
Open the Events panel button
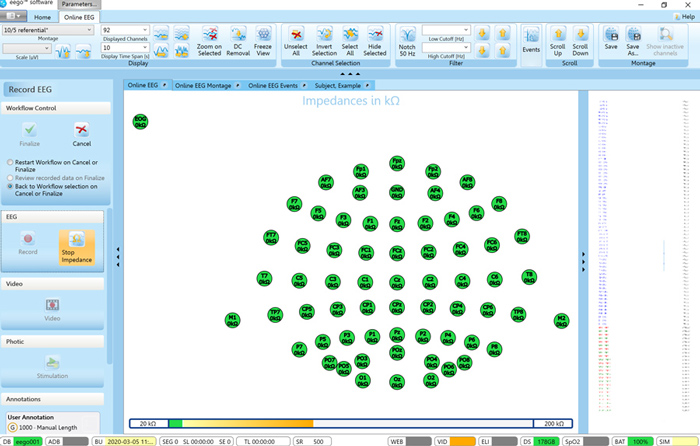tap(531, 40)
